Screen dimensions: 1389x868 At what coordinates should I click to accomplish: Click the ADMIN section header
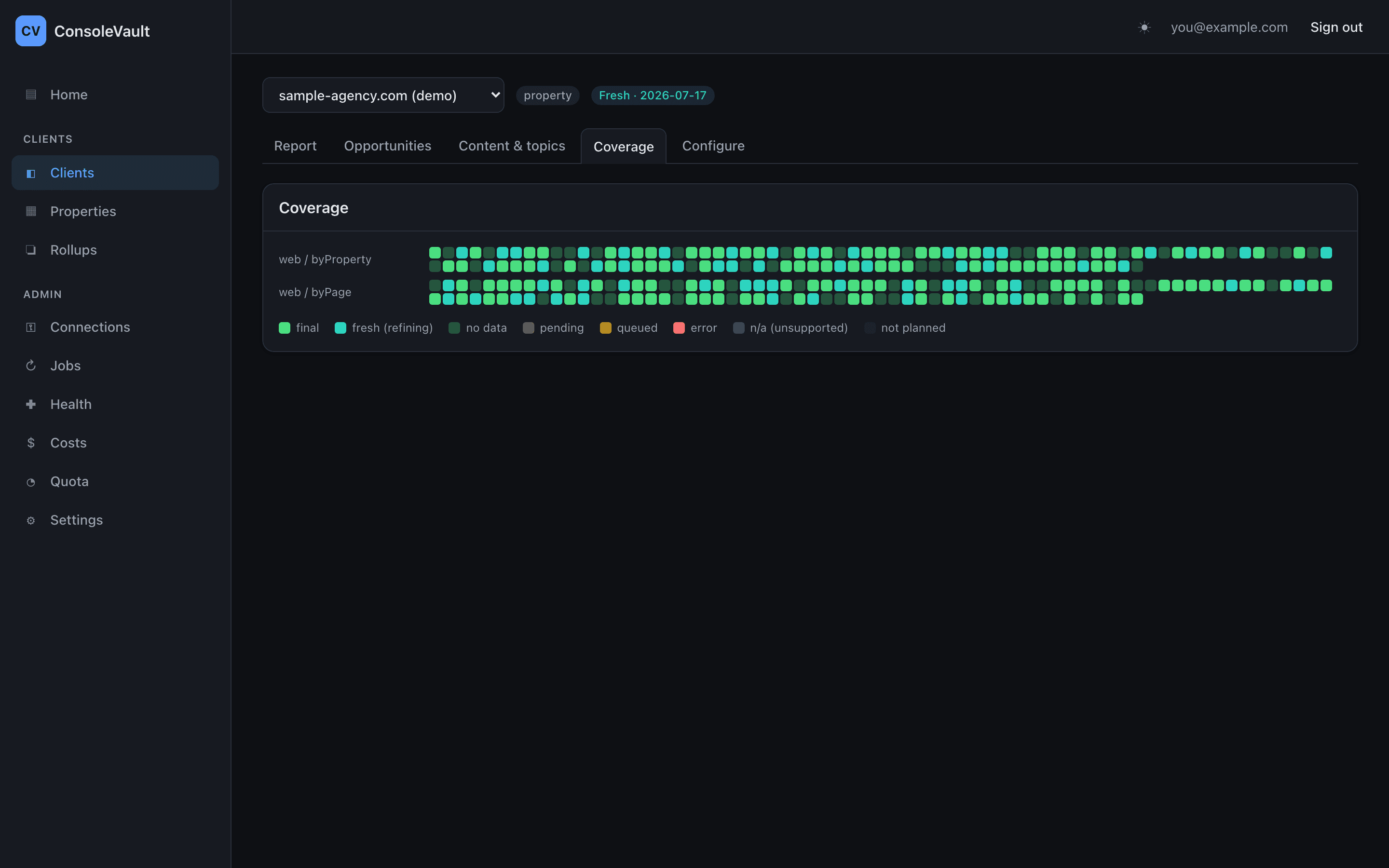coord(42,294)
